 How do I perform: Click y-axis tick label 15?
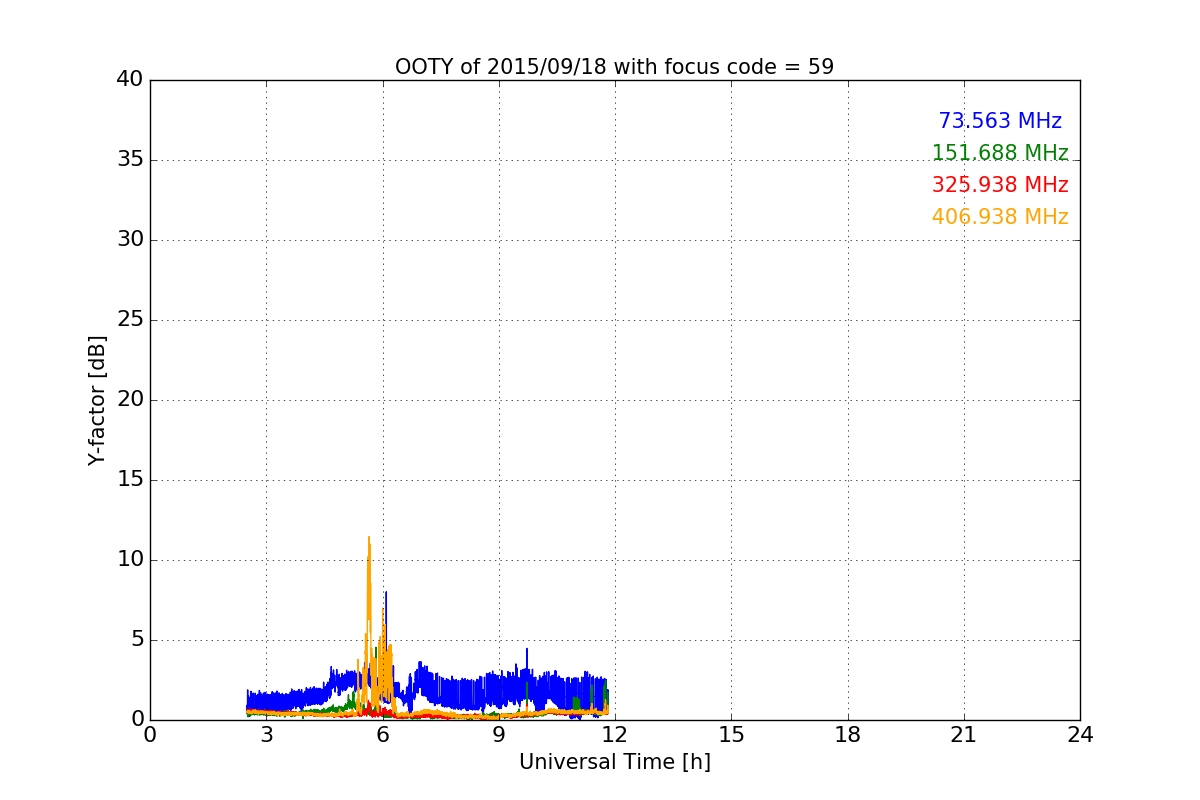[130, 480]
